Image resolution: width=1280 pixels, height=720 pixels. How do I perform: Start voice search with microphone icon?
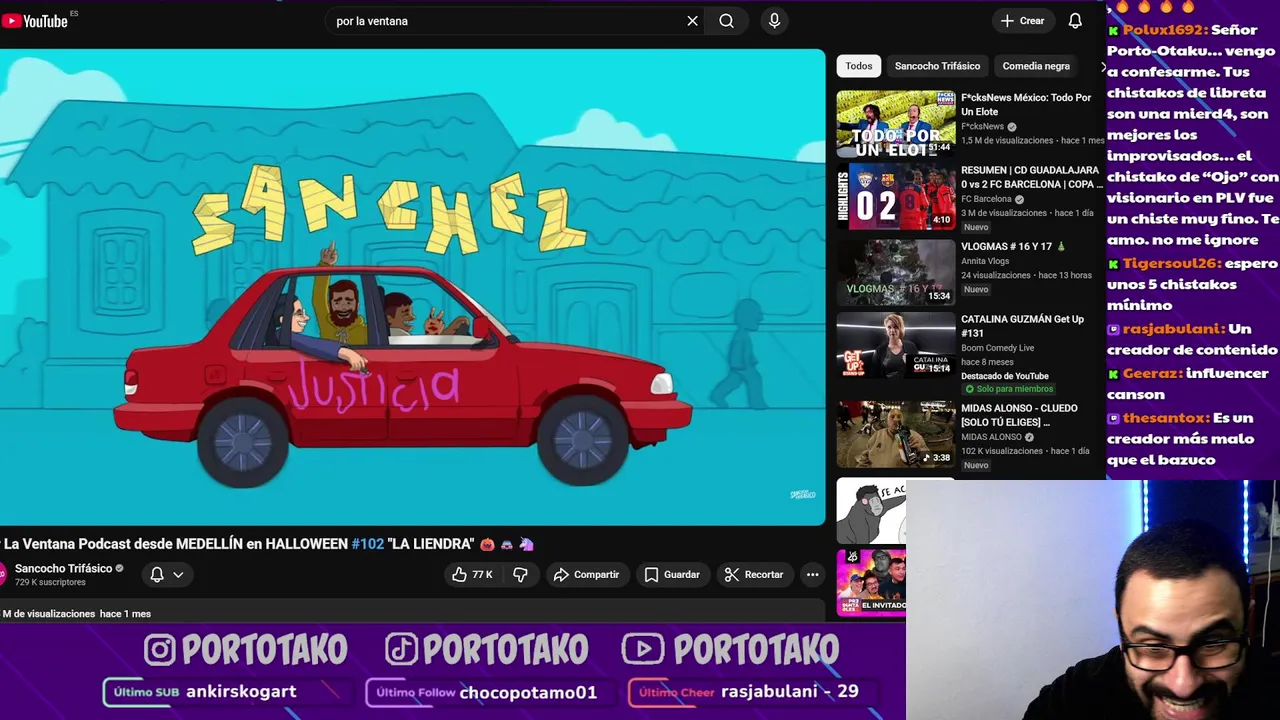coord(774,21)
